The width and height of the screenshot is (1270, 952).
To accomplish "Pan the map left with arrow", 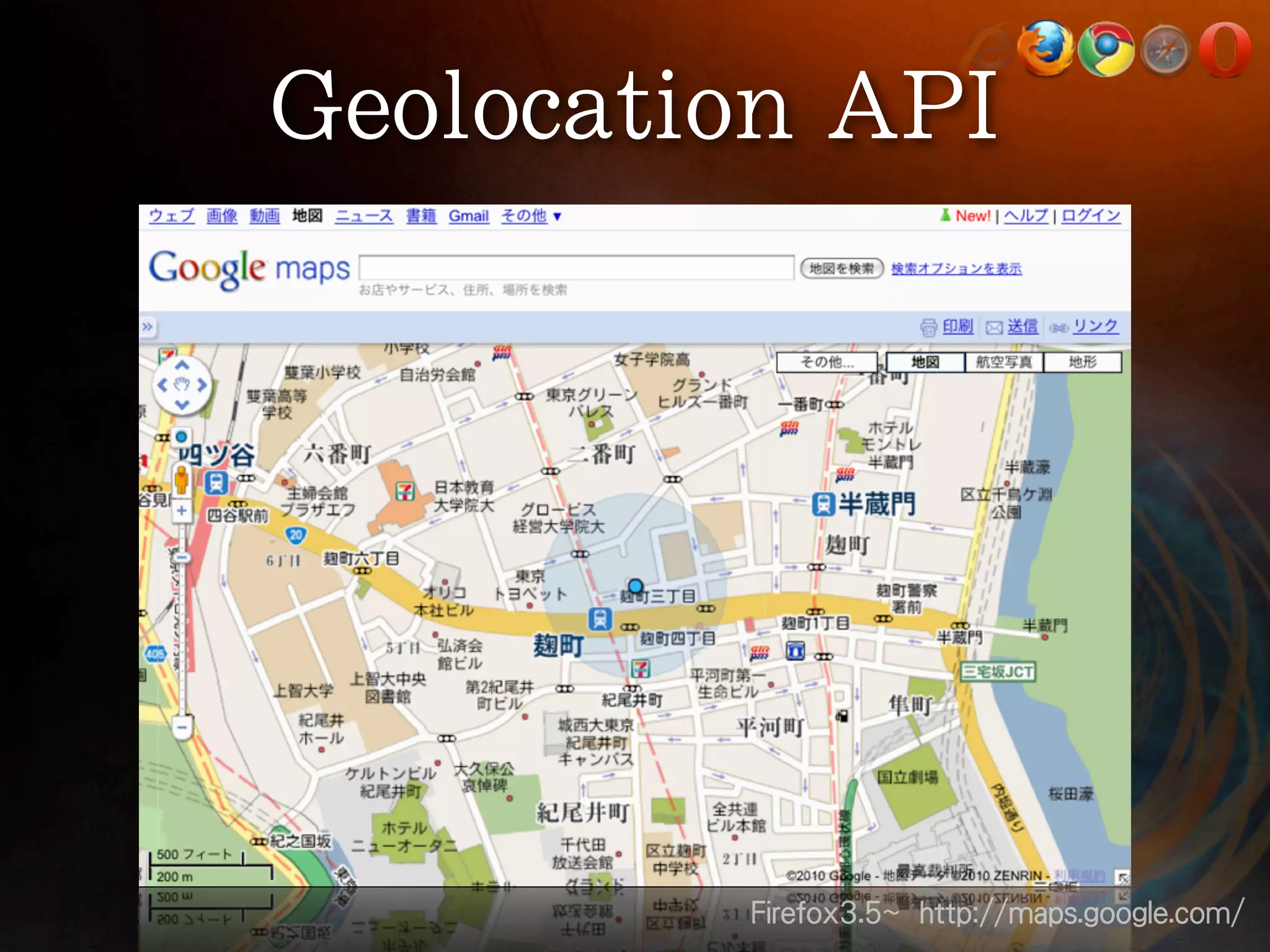I will 162,385.
